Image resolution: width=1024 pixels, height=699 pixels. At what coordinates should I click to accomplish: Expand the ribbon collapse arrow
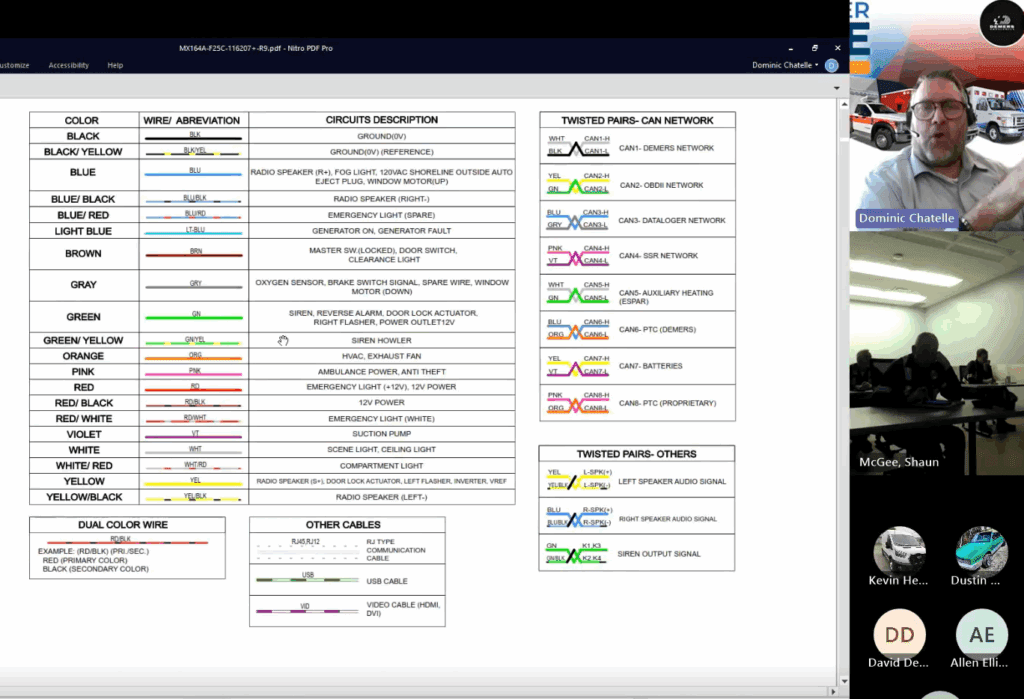point(837,88)
